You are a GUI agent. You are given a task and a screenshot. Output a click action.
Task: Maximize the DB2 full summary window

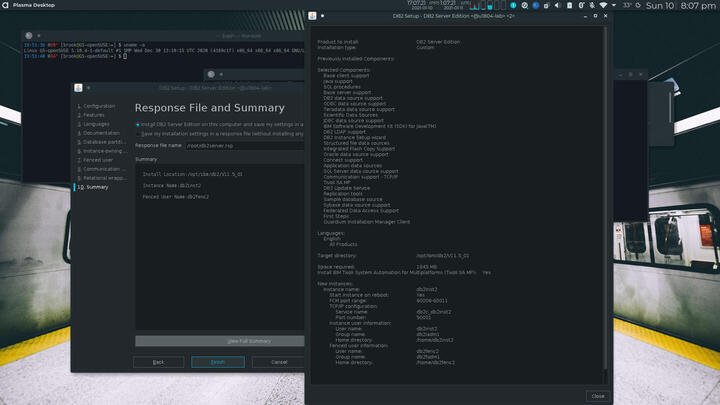pos(596,16)
